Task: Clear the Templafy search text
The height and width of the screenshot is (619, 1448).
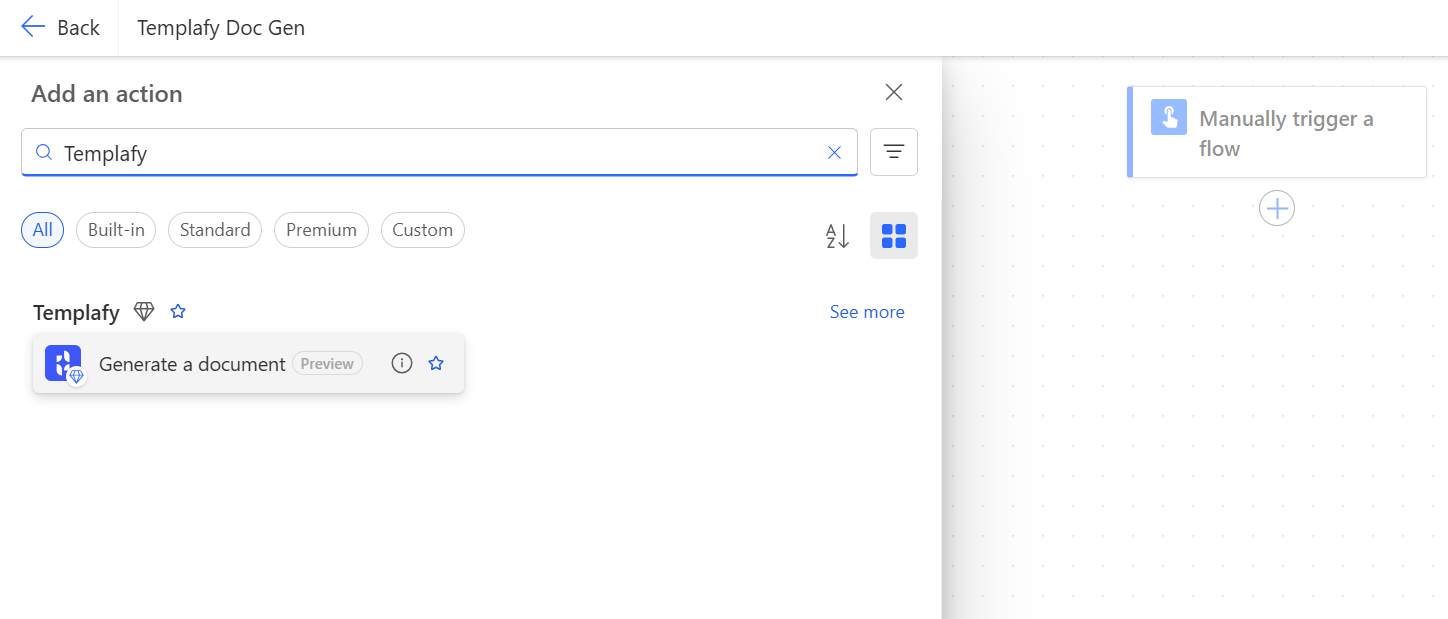Action: (x=834, y=152)
